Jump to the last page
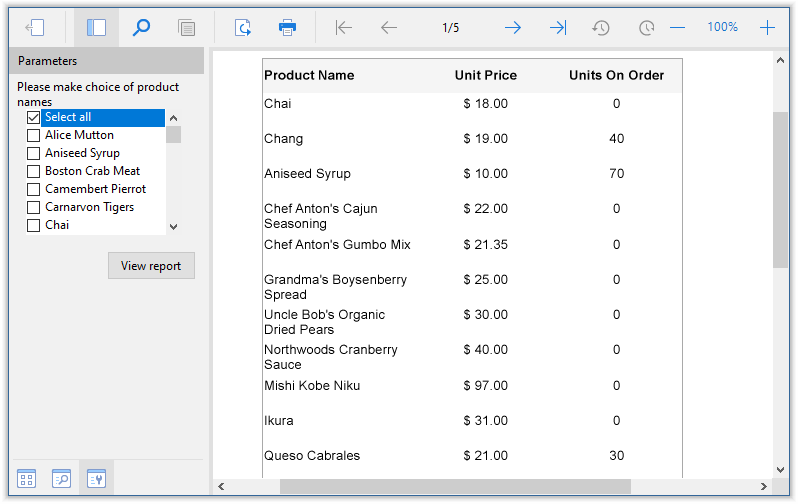Screen dimensions: 798x504 coord(558,27)
